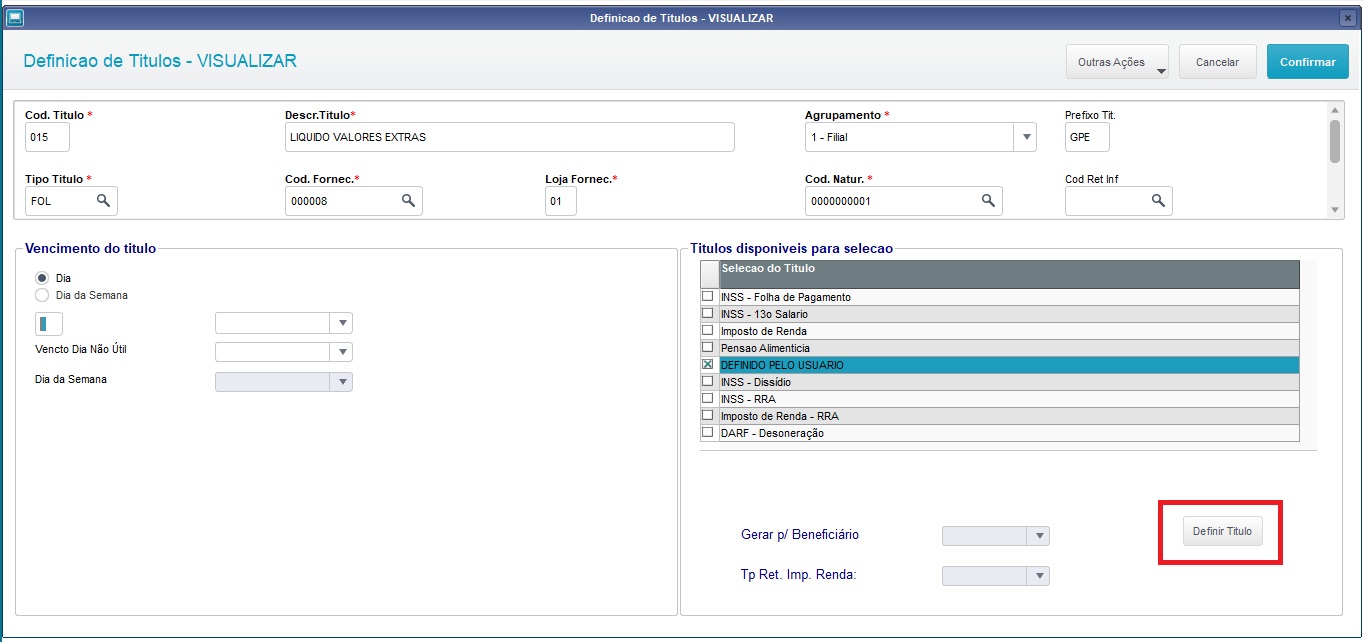The width and height of the screenshot is (1364, 642).
Task: Click the lookup magnifier in Cod. Fornec. field
Action: 408,201
